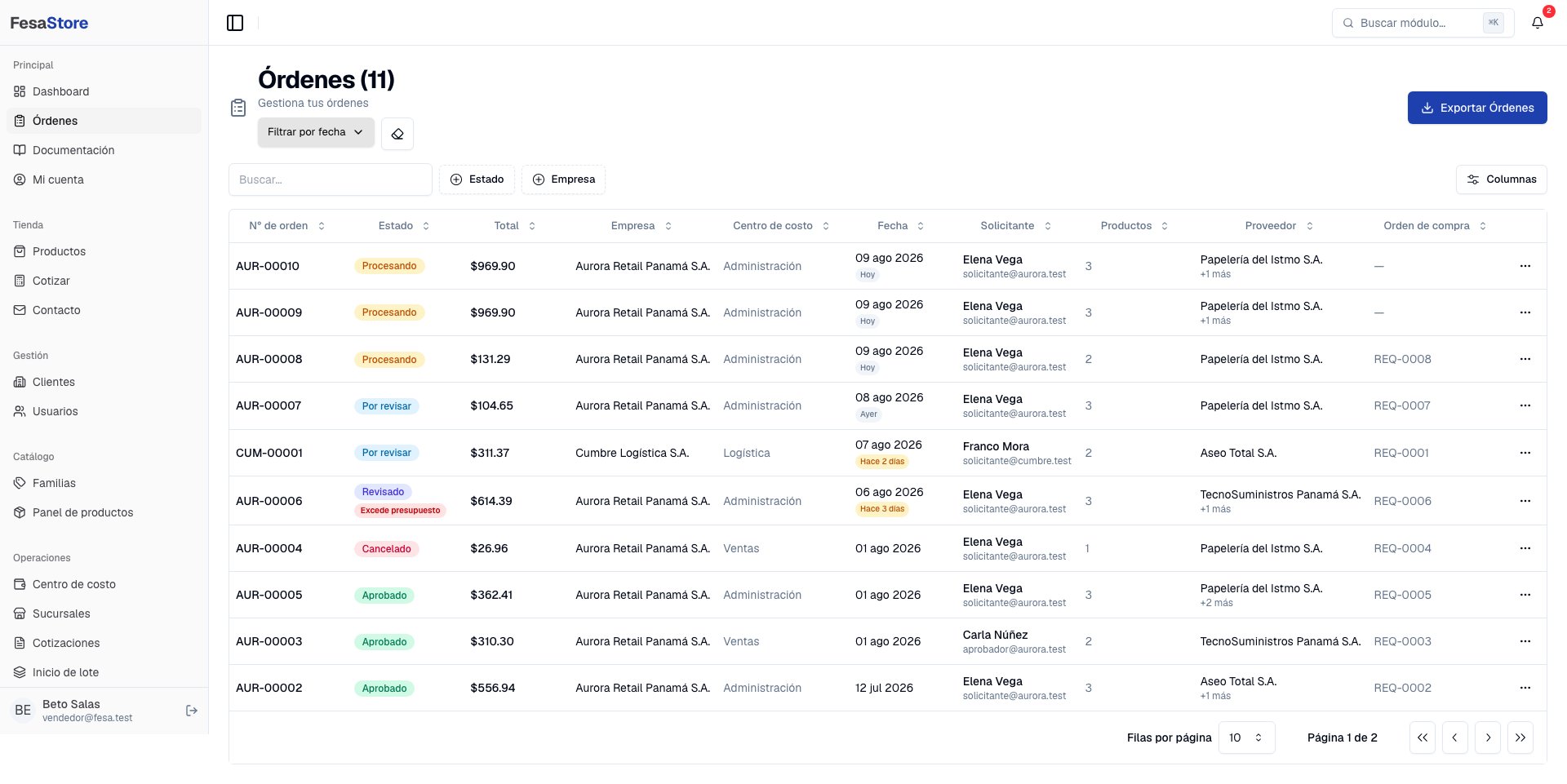The image size is (1567, 784).
Task: Open purchase order link REQ-0008
Action: coord(1402,359)
